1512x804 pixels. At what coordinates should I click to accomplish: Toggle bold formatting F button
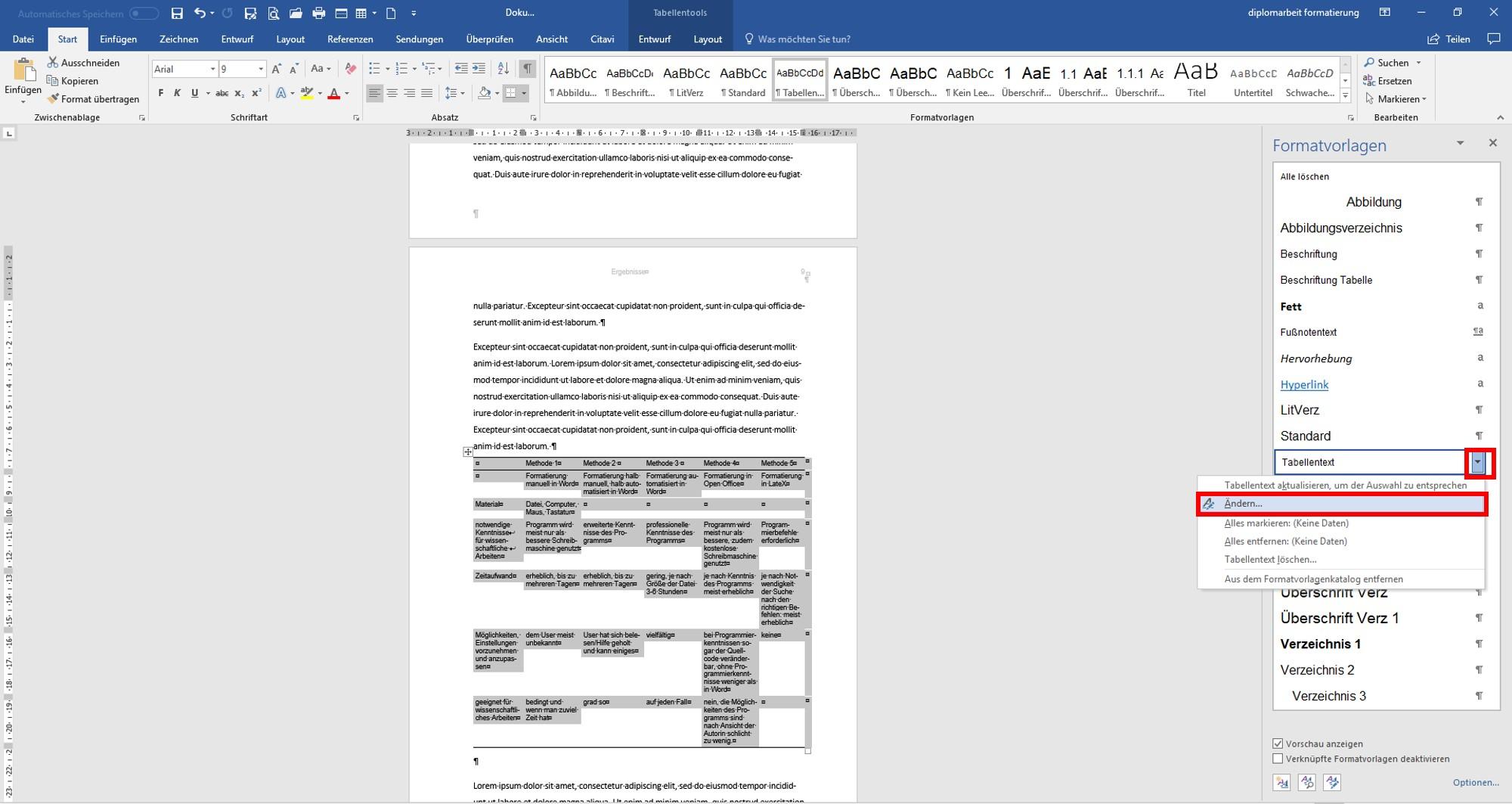(x=160, y=93)
